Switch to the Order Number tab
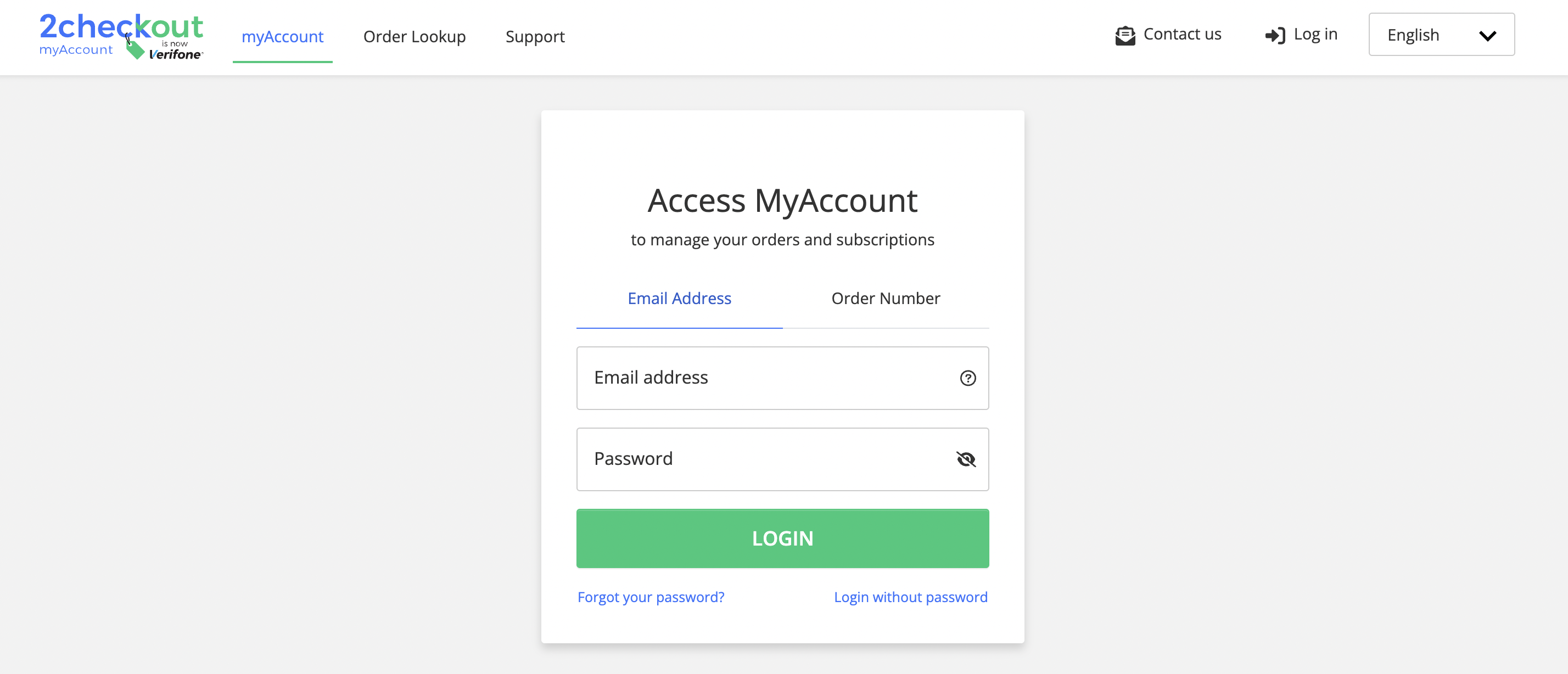Image resolution: width=1568 pixels, height=674 pixels. 886,299
